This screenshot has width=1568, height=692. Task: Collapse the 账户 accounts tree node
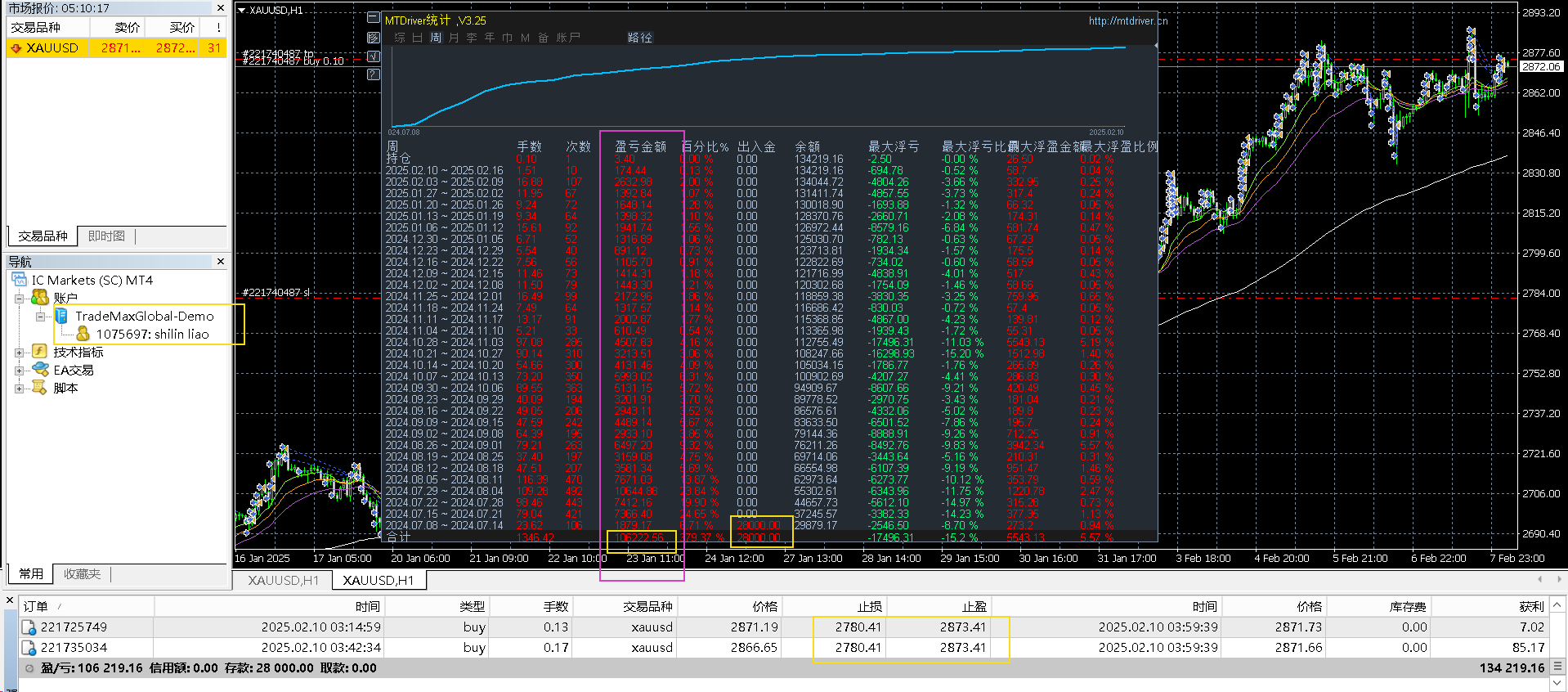19,299
